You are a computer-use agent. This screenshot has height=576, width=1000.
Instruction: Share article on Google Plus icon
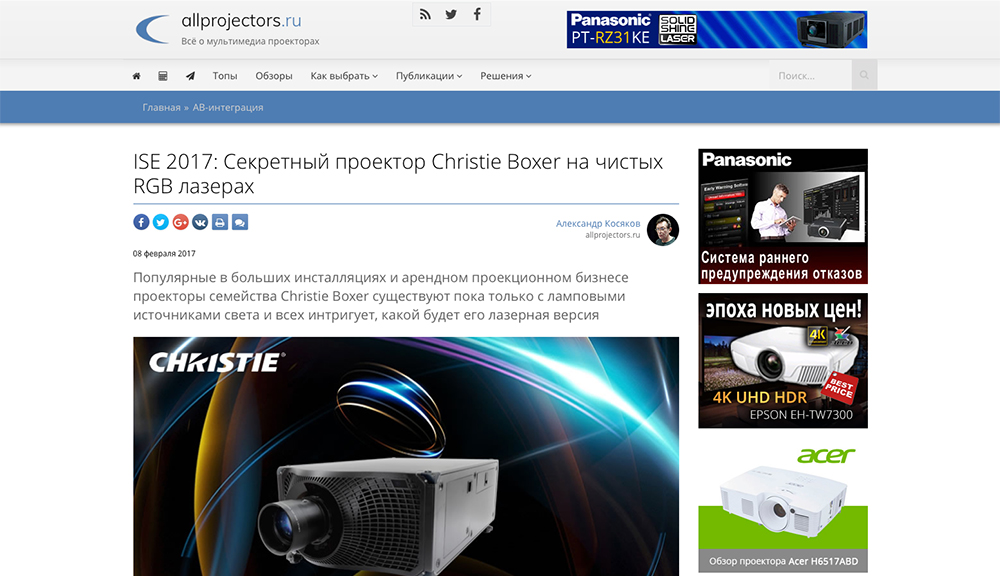[x=180, y=222]
